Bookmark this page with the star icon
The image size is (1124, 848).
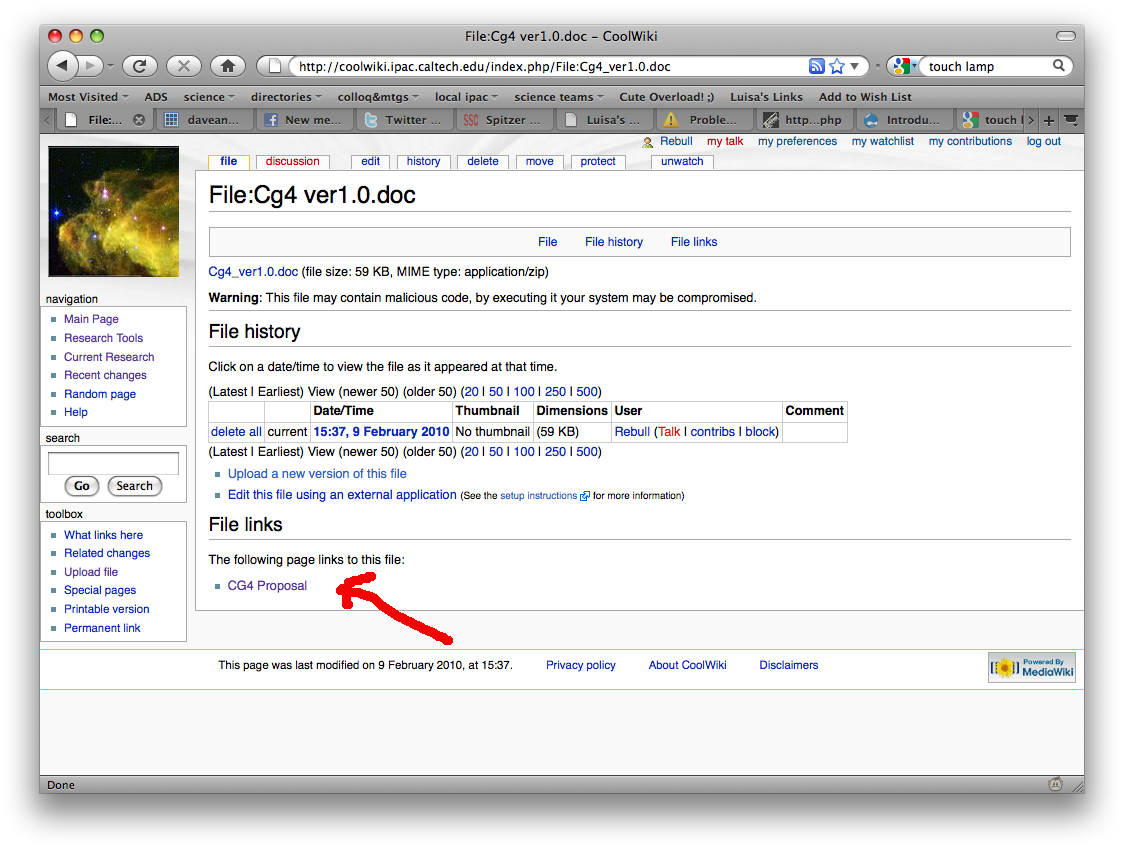tap(837, 67)
